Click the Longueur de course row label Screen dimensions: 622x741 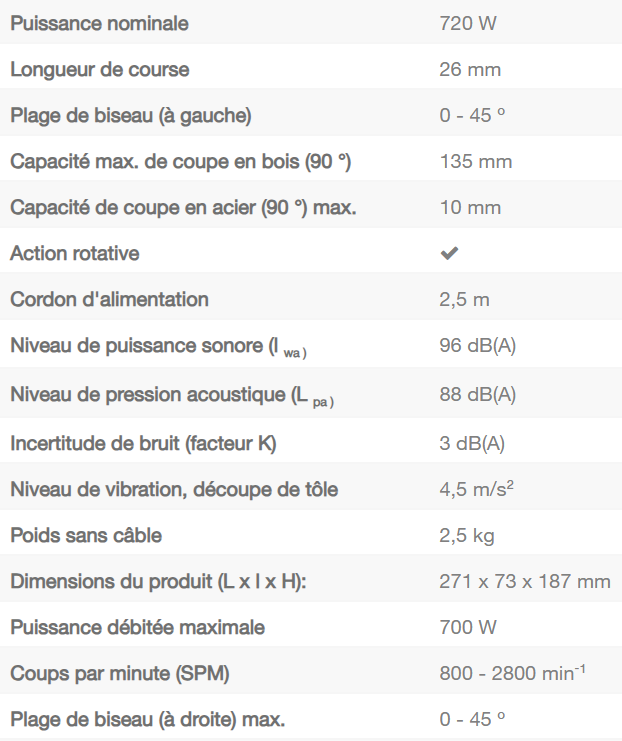pyautogui.click(x=100, y=69)
